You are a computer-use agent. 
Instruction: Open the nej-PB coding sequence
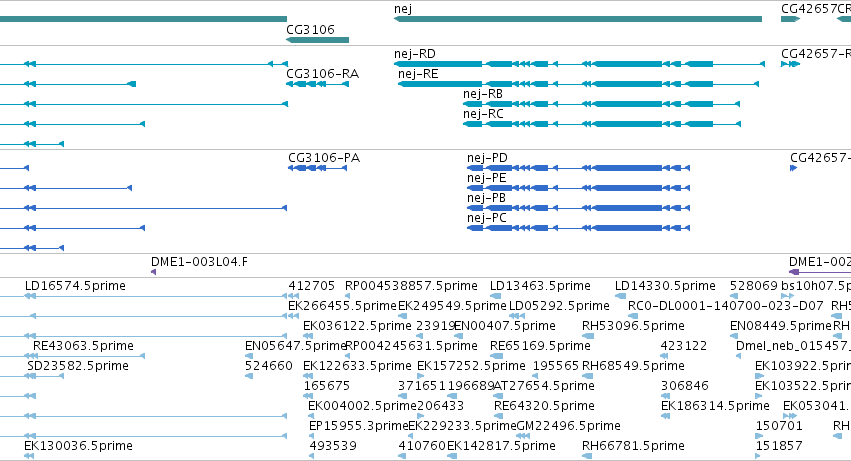pyautogui.click(x=578, y=208)
